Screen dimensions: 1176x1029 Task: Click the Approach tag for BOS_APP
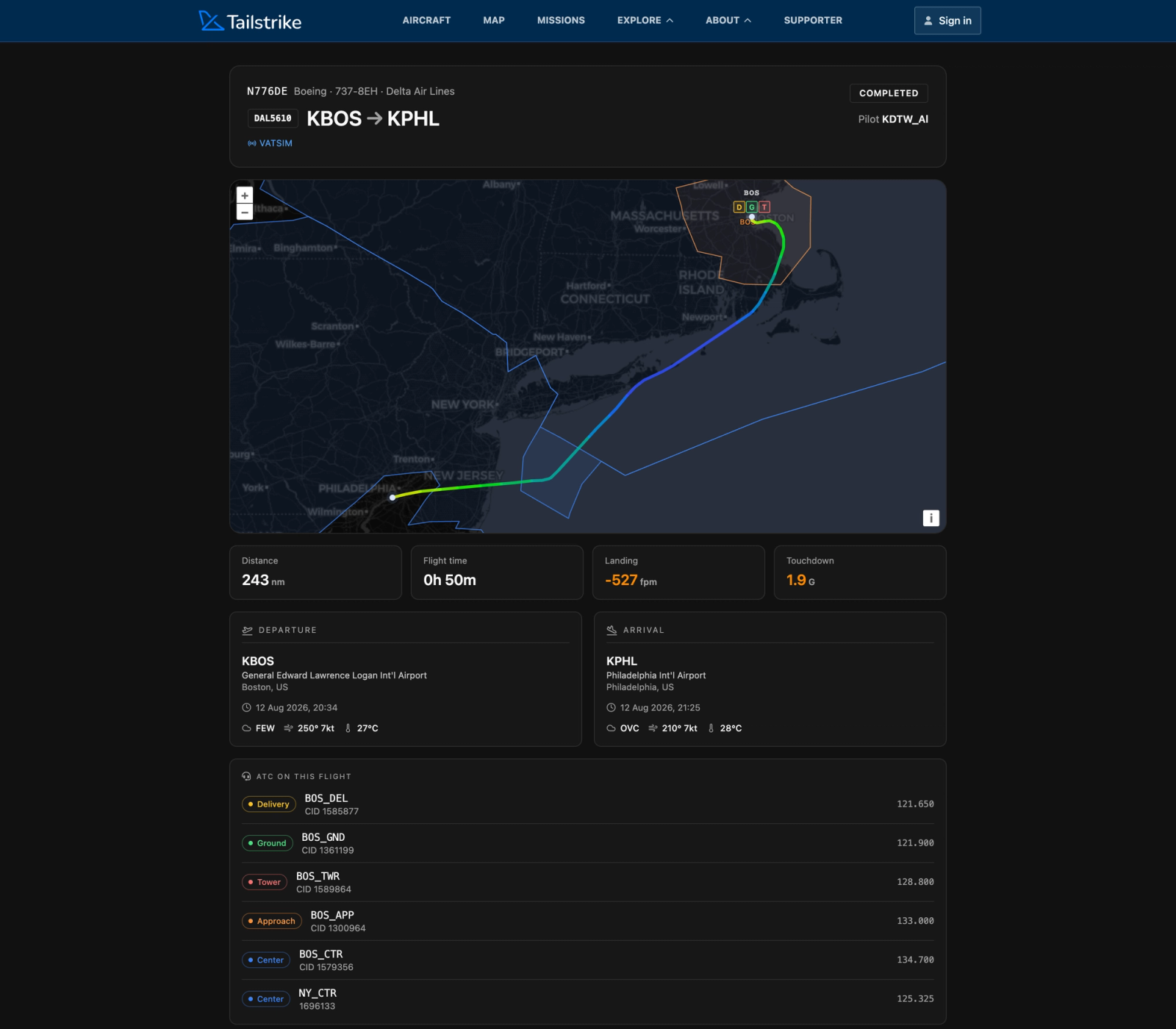click(x=272, y=921)
